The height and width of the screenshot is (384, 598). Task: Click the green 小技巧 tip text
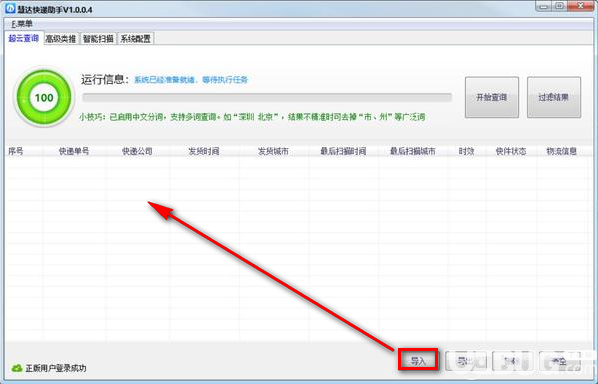click(252, 117)
